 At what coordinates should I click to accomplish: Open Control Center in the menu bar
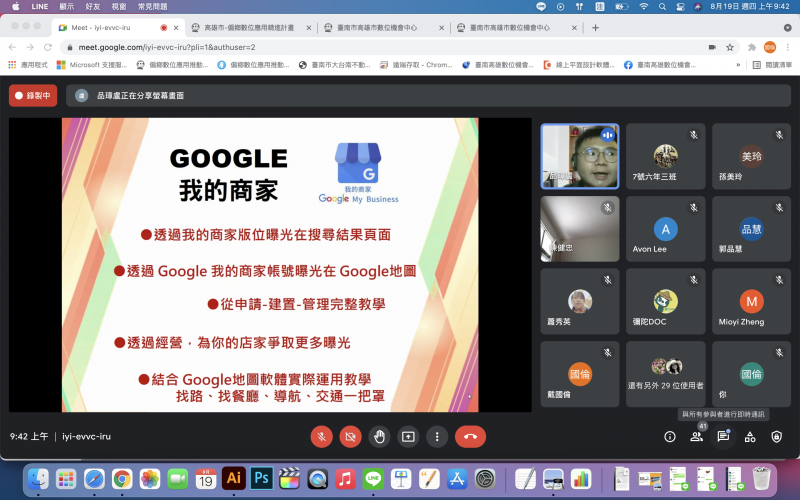click(680, 7)
